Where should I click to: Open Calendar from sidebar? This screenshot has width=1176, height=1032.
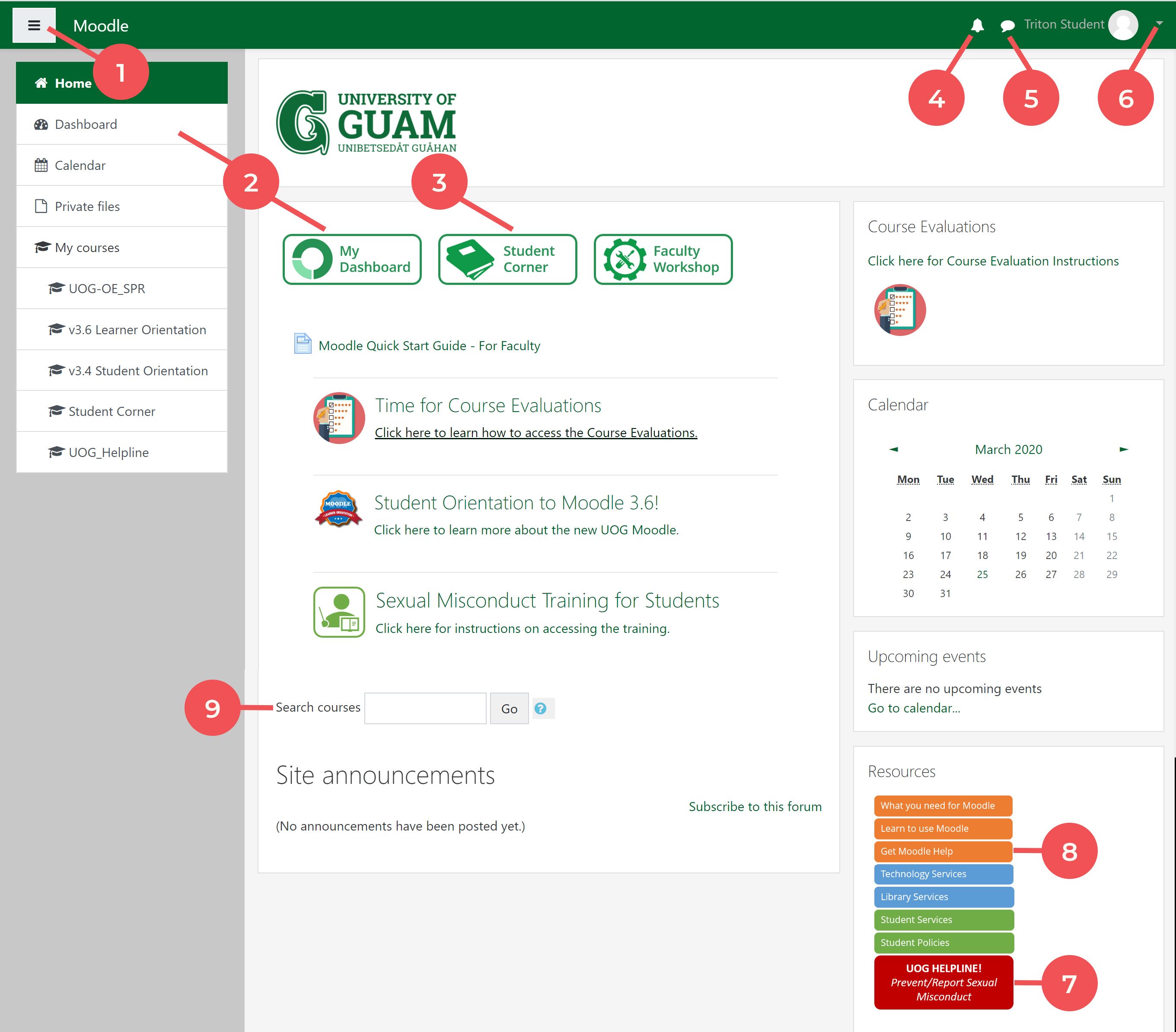121,165
